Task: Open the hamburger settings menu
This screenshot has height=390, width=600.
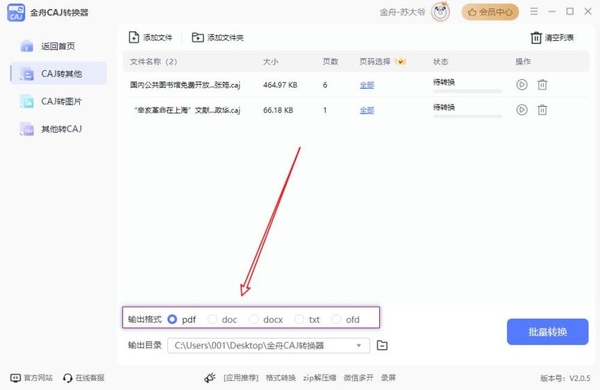Action: 534,11
